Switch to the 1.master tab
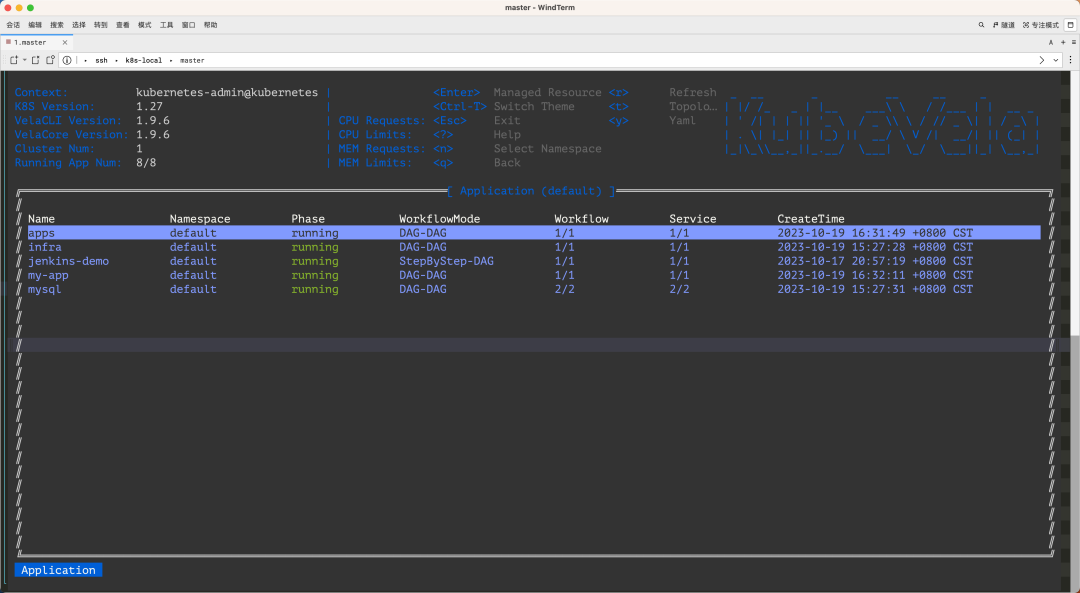Image resolution: width=1080 pixels, height=593 pixels. tap(30, 42)
